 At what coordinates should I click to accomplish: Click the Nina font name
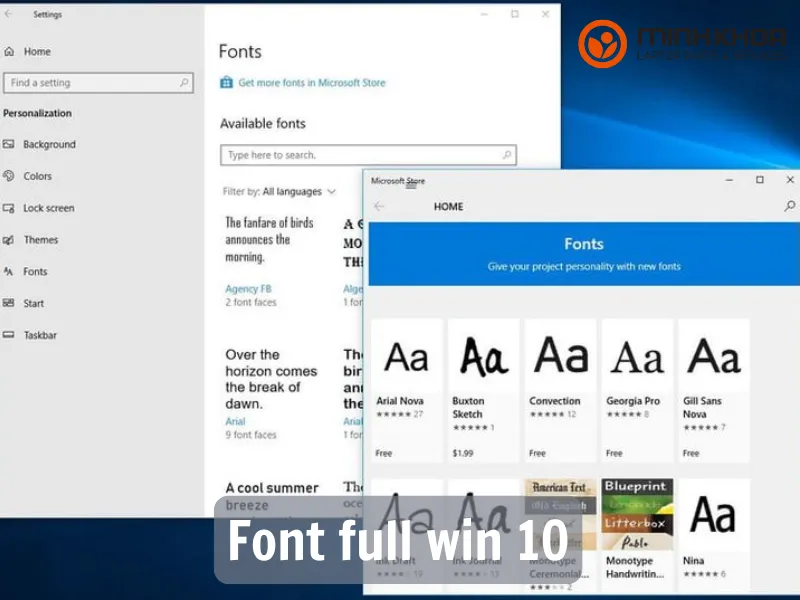[693, 561]
